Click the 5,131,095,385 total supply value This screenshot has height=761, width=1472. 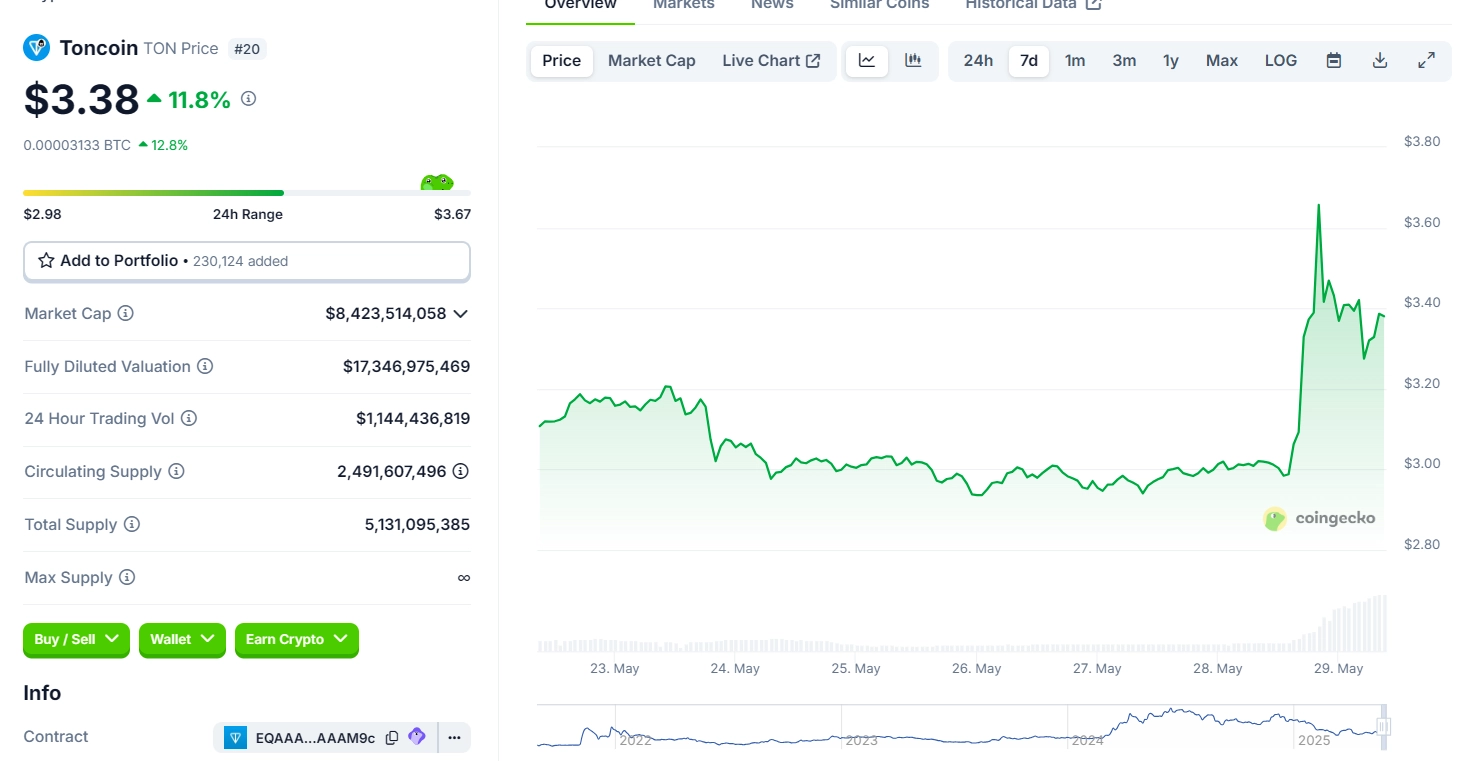pyautogui.click(x=417, y=525)
